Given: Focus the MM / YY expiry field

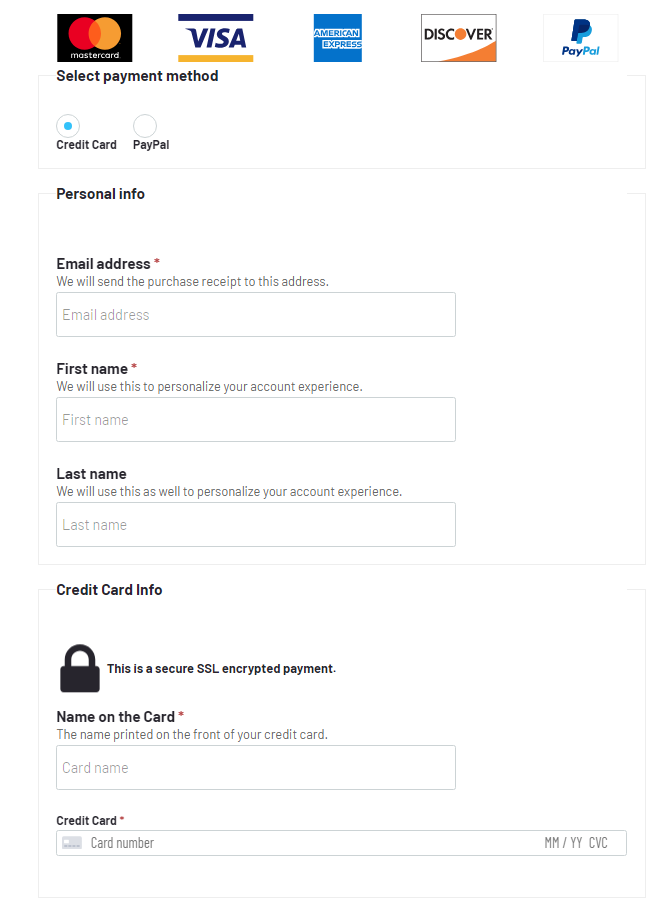Looking at the screenshot, I should pos(563,843).
